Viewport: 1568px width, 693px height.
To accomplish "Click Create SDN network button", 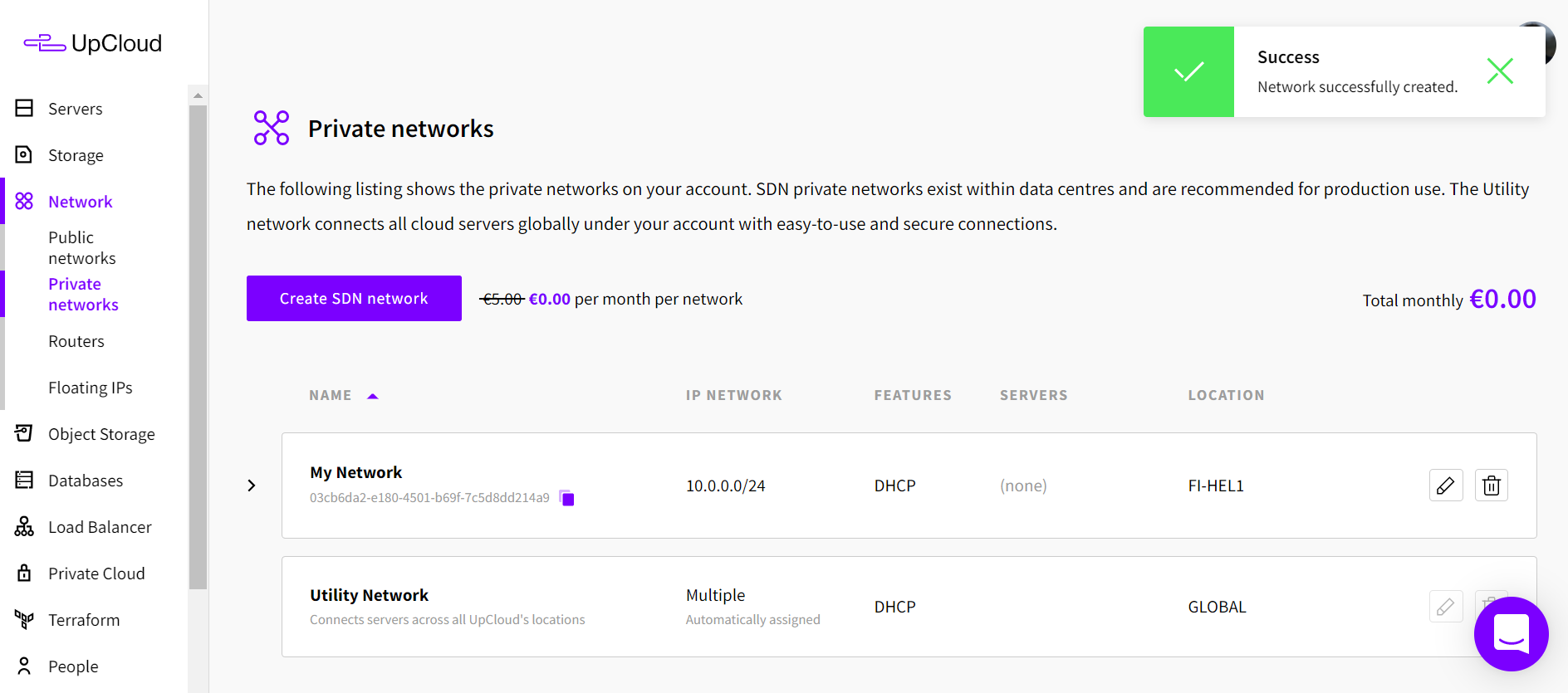I will point(354,299).
